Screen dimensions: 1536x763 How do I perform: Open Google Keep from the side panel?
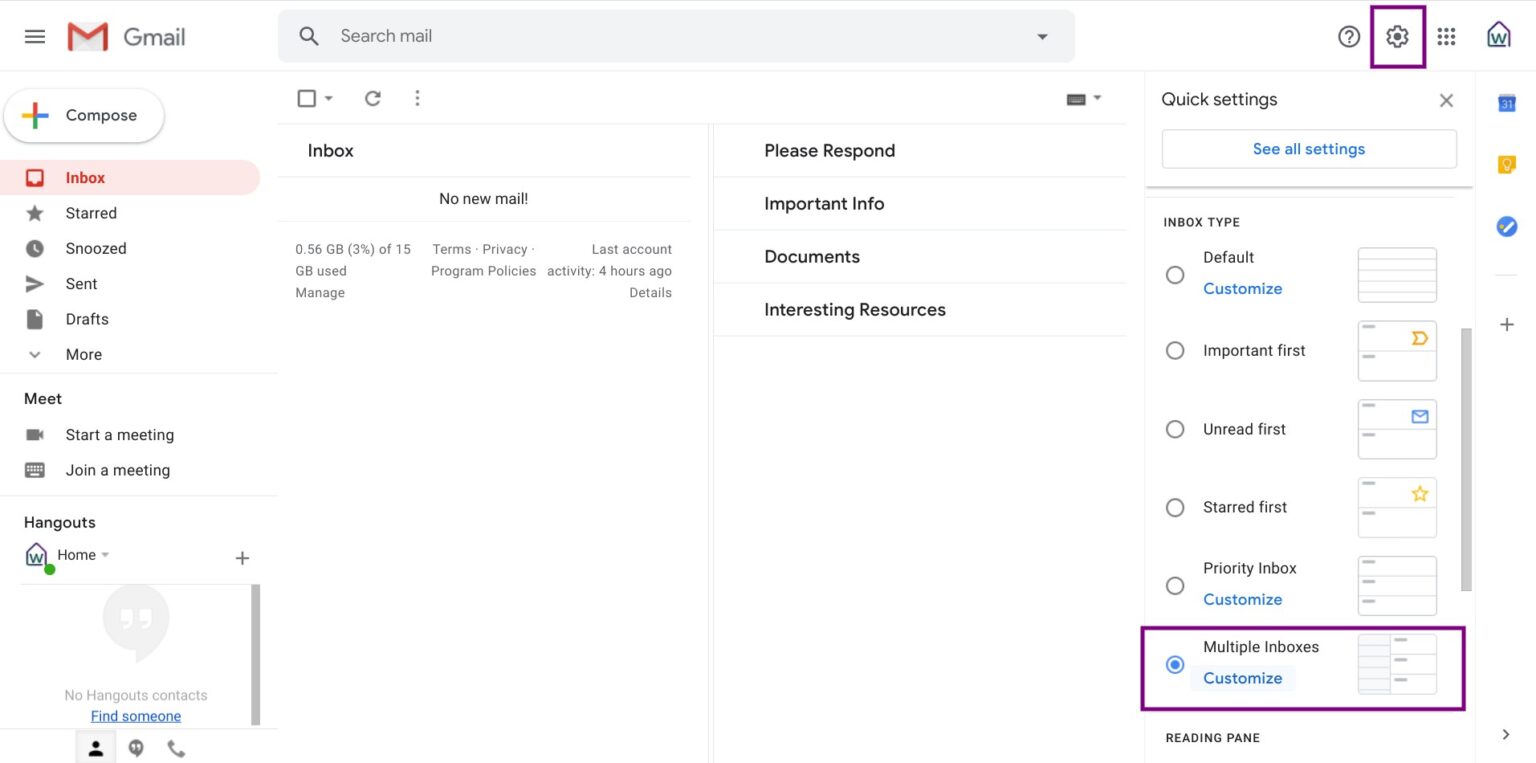point(1507,163)
